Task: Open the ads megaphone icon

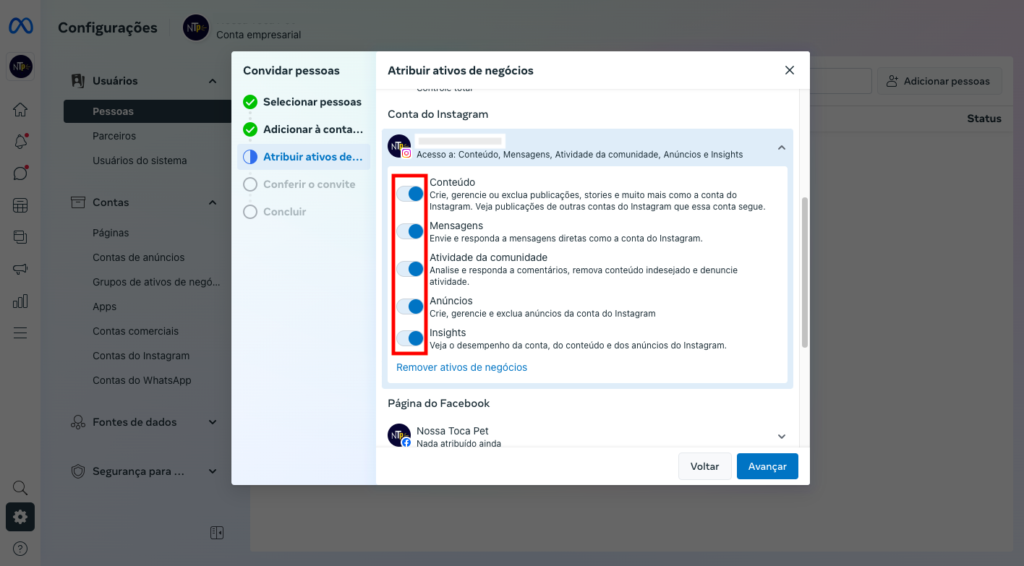Action: click(x=20, y=269)
